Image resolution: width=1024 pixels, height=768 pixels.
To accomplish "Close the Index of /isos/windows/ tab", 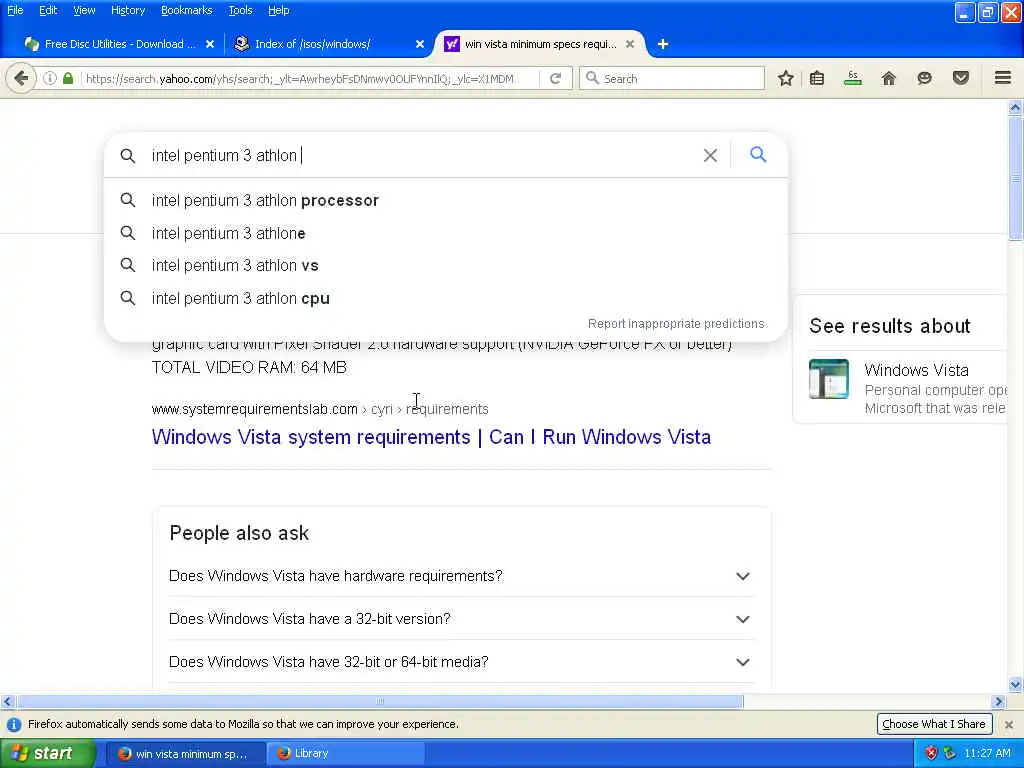I will point(420,44).
